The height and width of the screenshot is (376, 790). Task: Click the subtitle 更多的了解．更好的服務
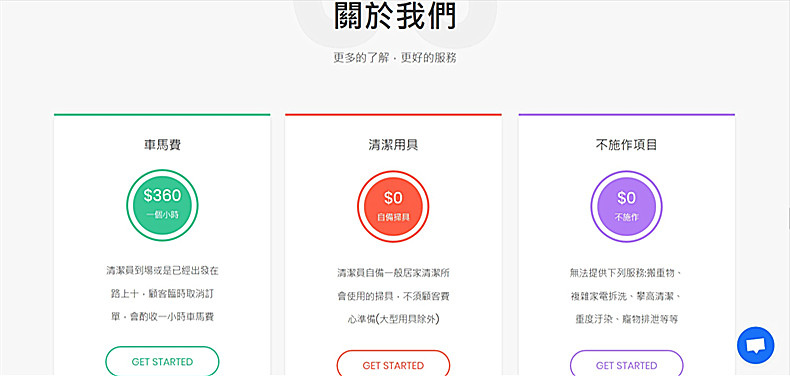click(x=395, y=58)
